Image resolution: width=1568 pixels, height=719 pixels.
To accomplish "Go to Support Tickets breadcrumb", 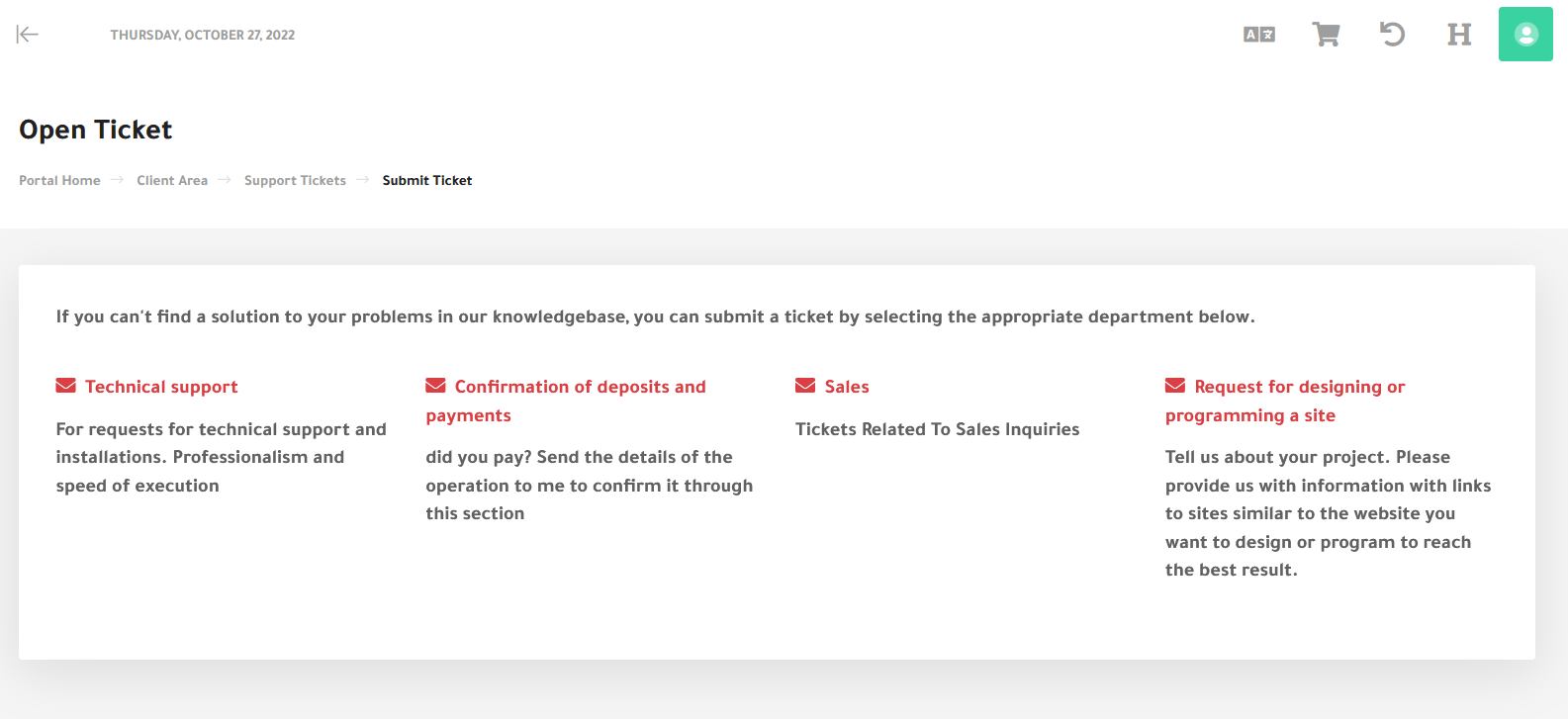I will click(x=295, y=180).
